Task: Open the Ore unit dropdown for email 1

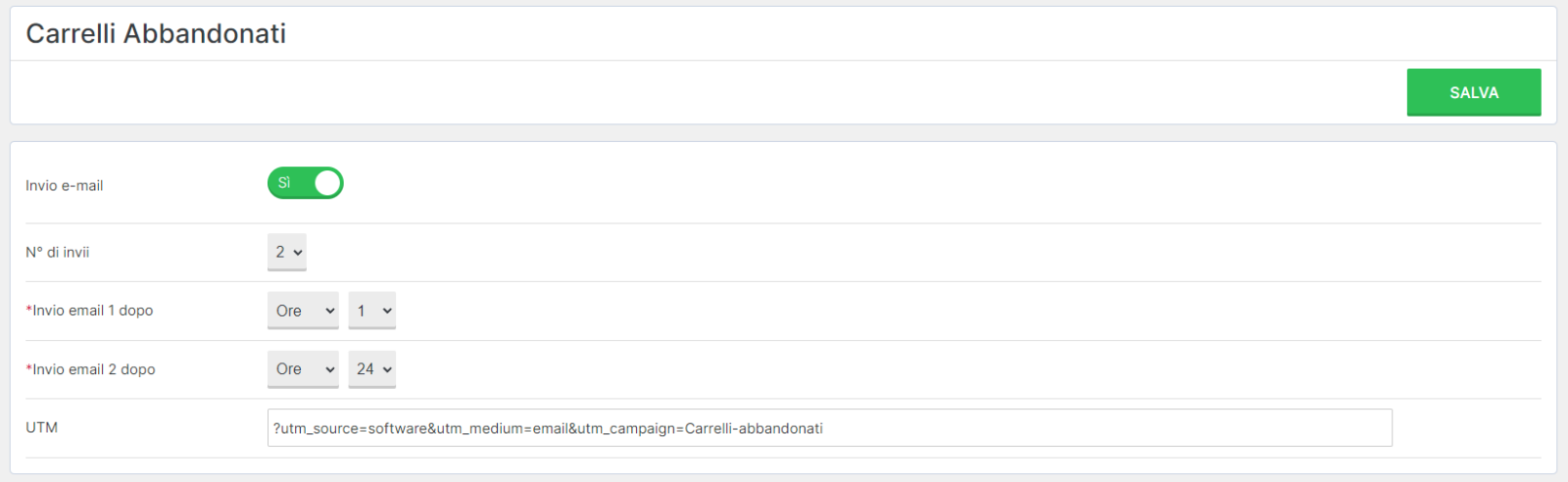Action: click(303, 311)
